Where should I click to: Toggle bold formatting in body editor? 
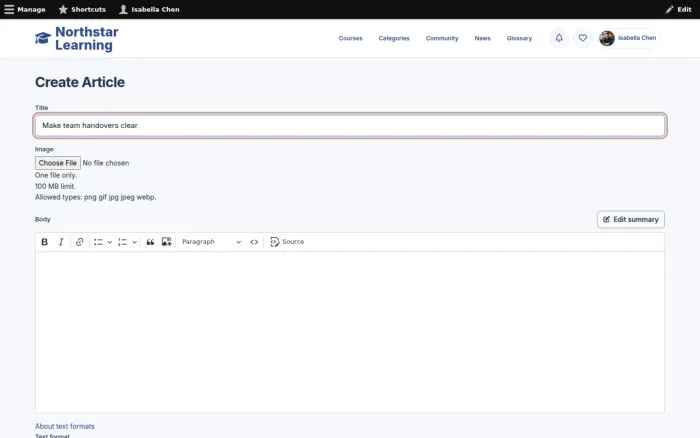pos(45,242)
